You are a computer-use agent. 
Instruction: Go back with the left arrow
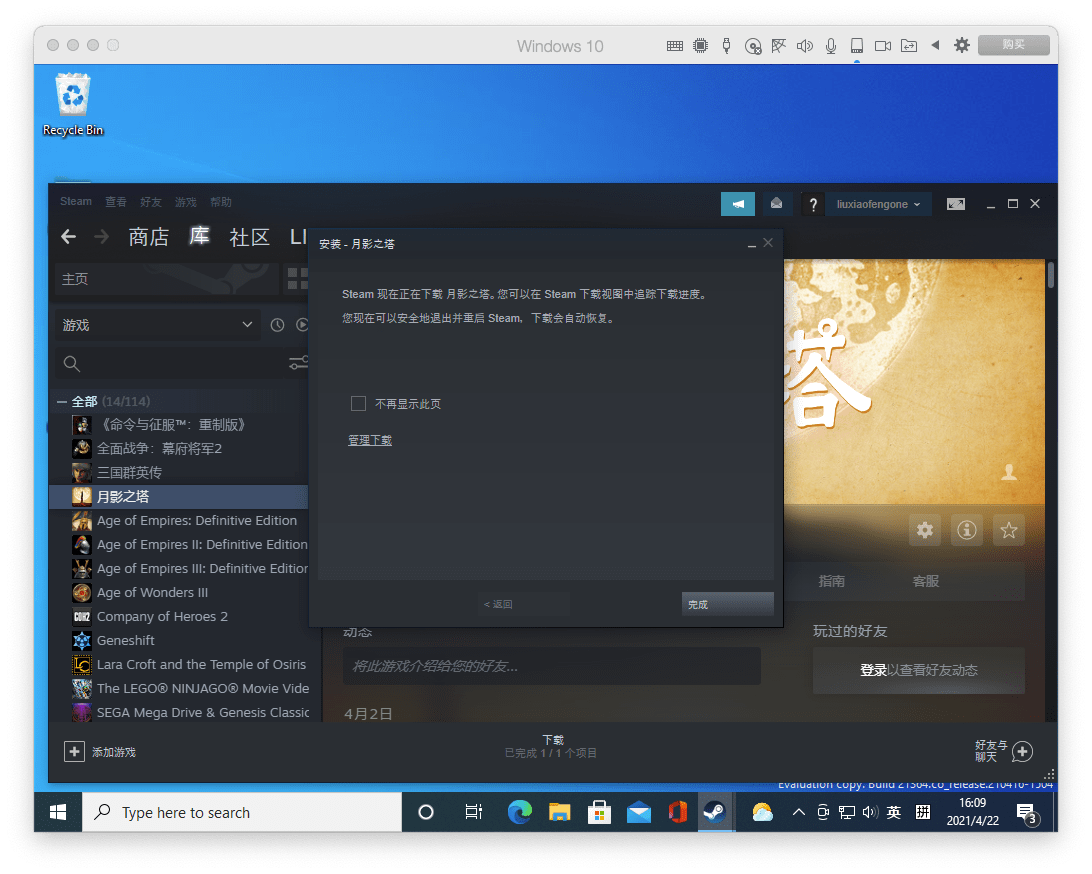tap(68, 237)
